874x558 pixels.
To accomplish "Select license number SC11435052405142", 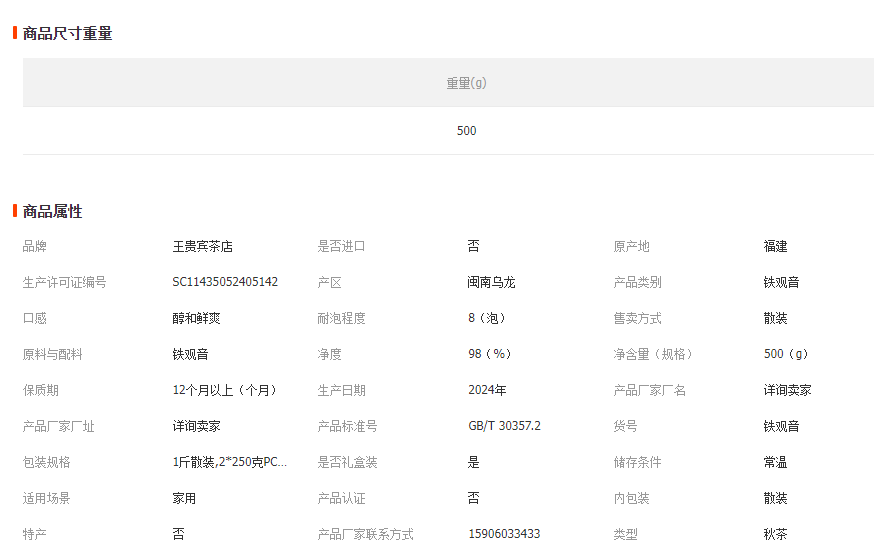I will point(225,282).
